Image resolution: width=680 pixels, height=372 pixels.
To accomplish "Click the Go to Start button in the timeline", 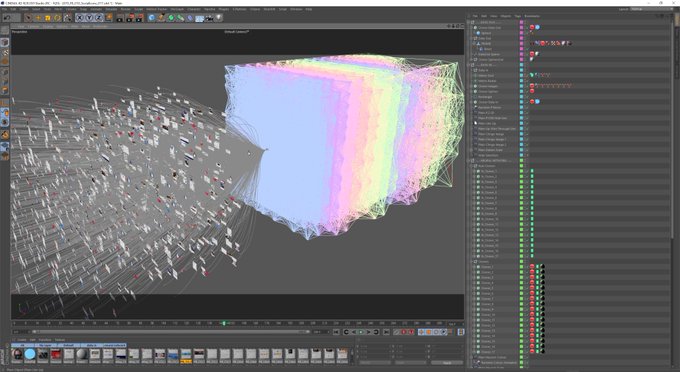I will pos(336,332).
